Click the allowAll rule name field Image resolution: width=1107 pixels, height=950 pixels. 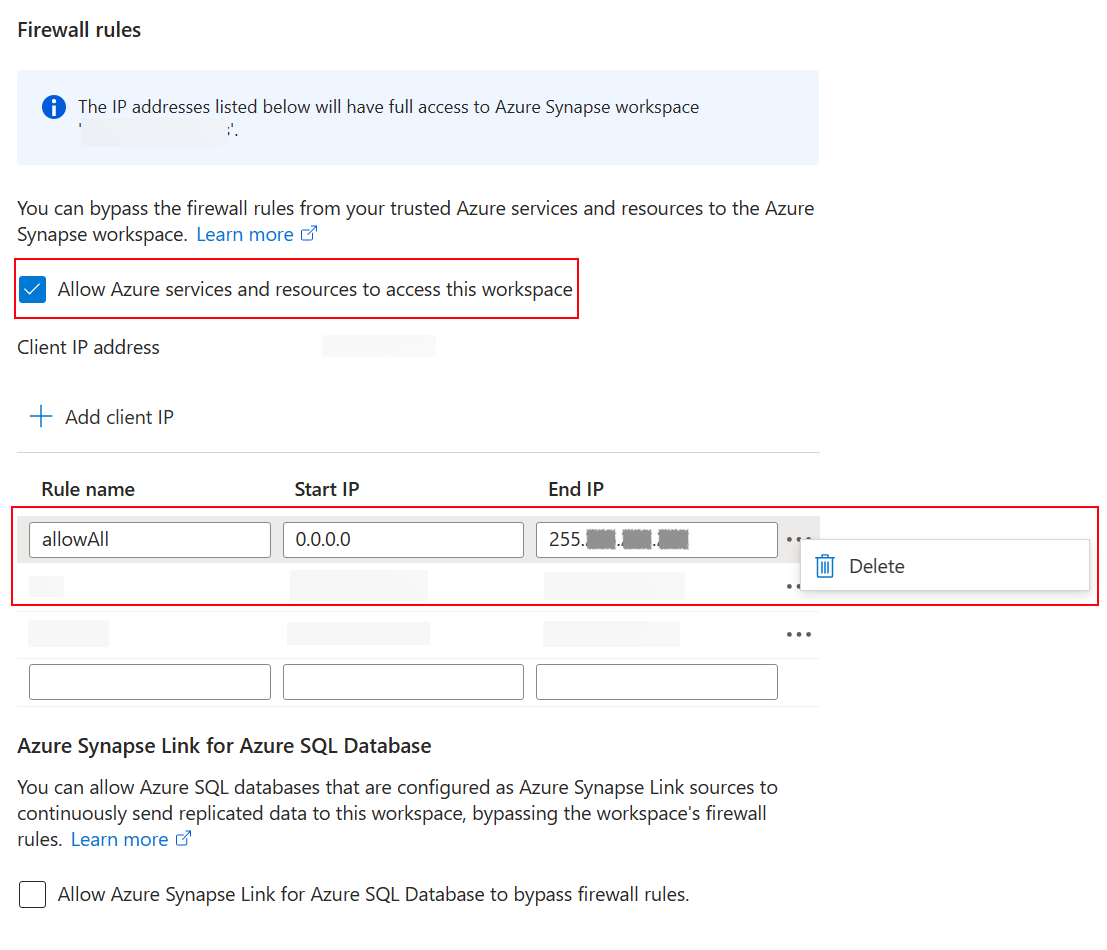pos(149,539)
